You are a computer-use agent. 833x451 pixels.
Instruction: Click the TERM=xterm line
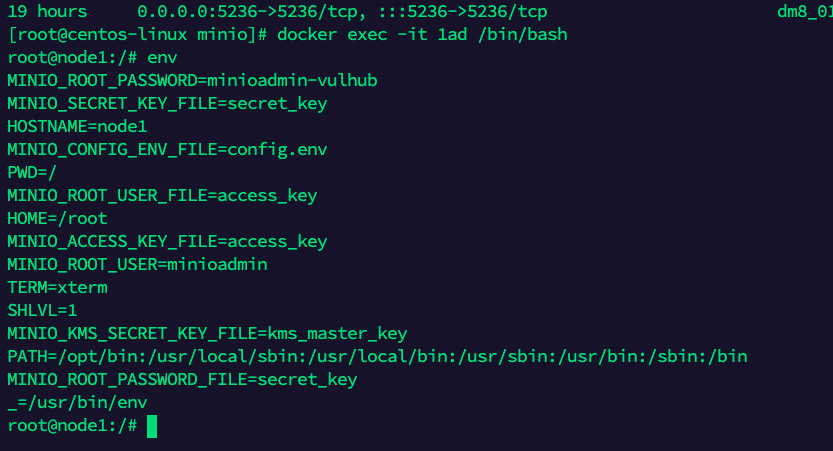point(57,288)
